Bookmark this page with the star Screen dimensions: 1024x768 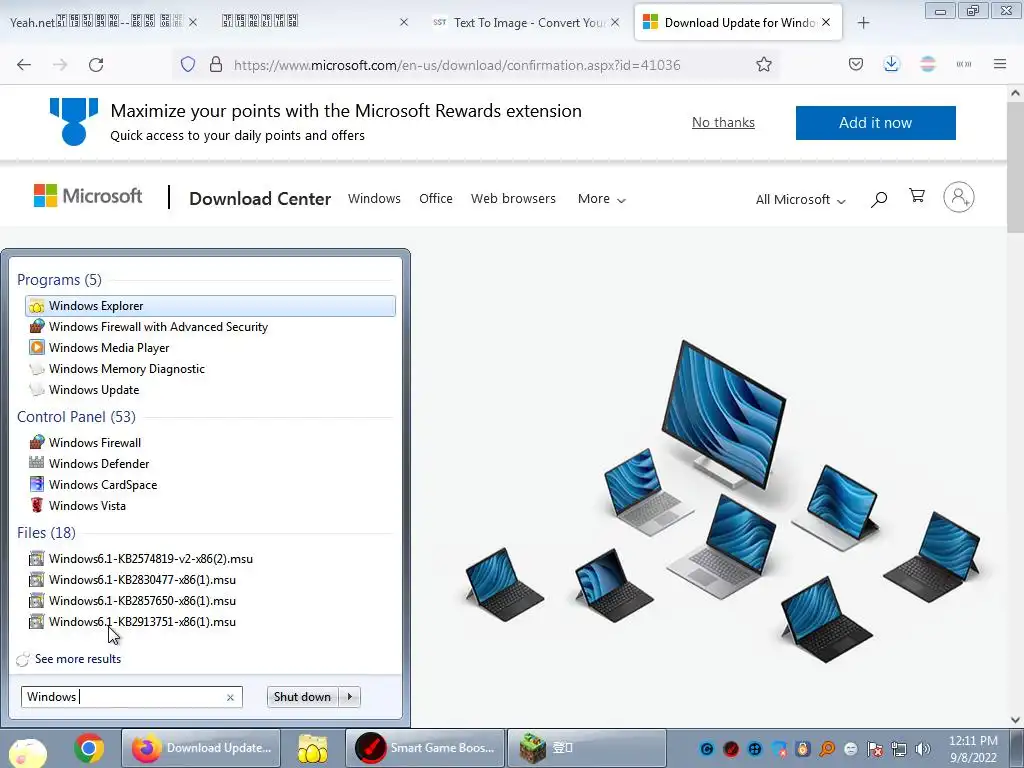[763, 65]
